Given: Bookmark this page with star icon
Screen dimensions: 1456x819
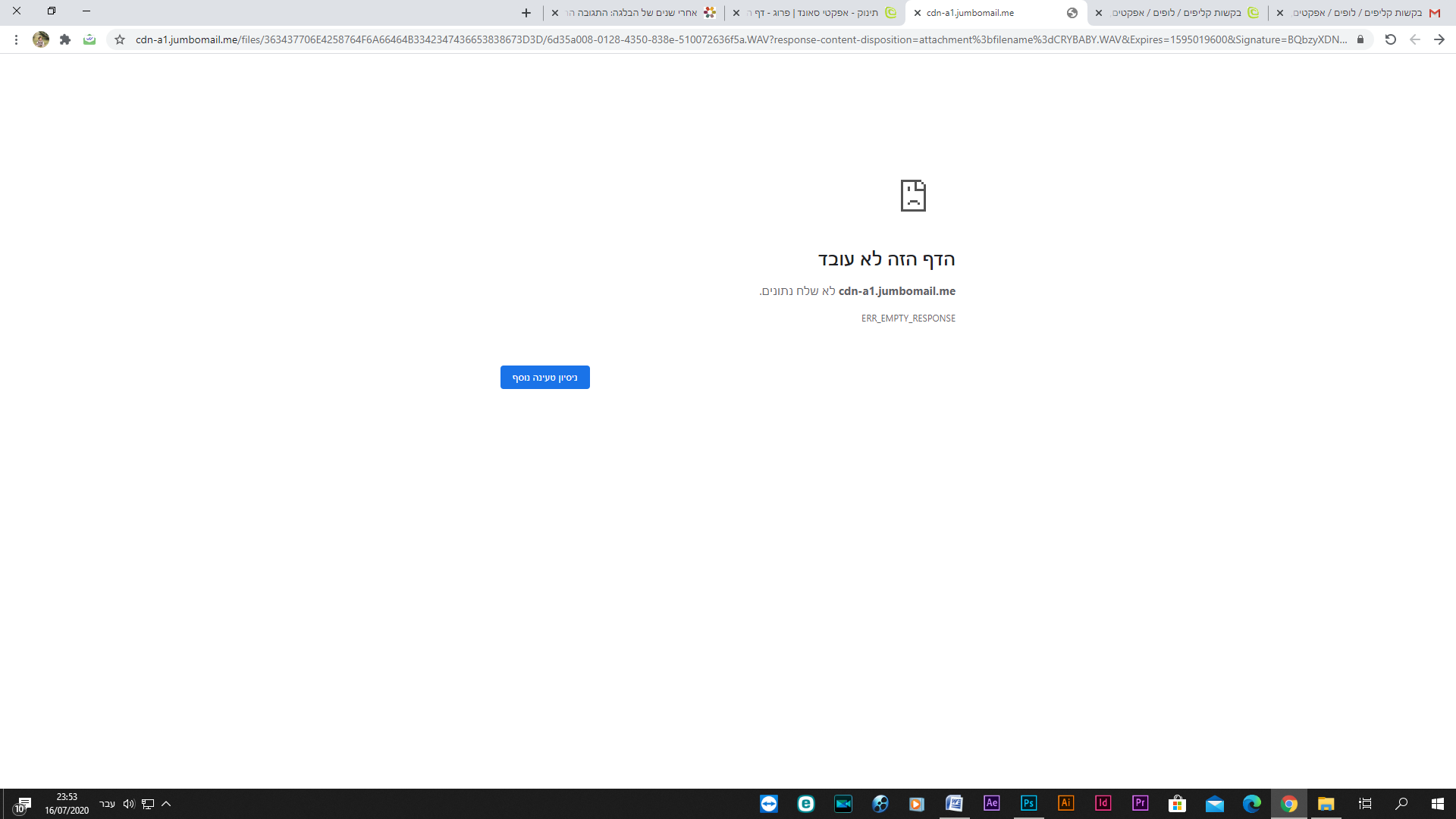Looking at the screenshot, I should pyautogui.click(x=120, y=39).
